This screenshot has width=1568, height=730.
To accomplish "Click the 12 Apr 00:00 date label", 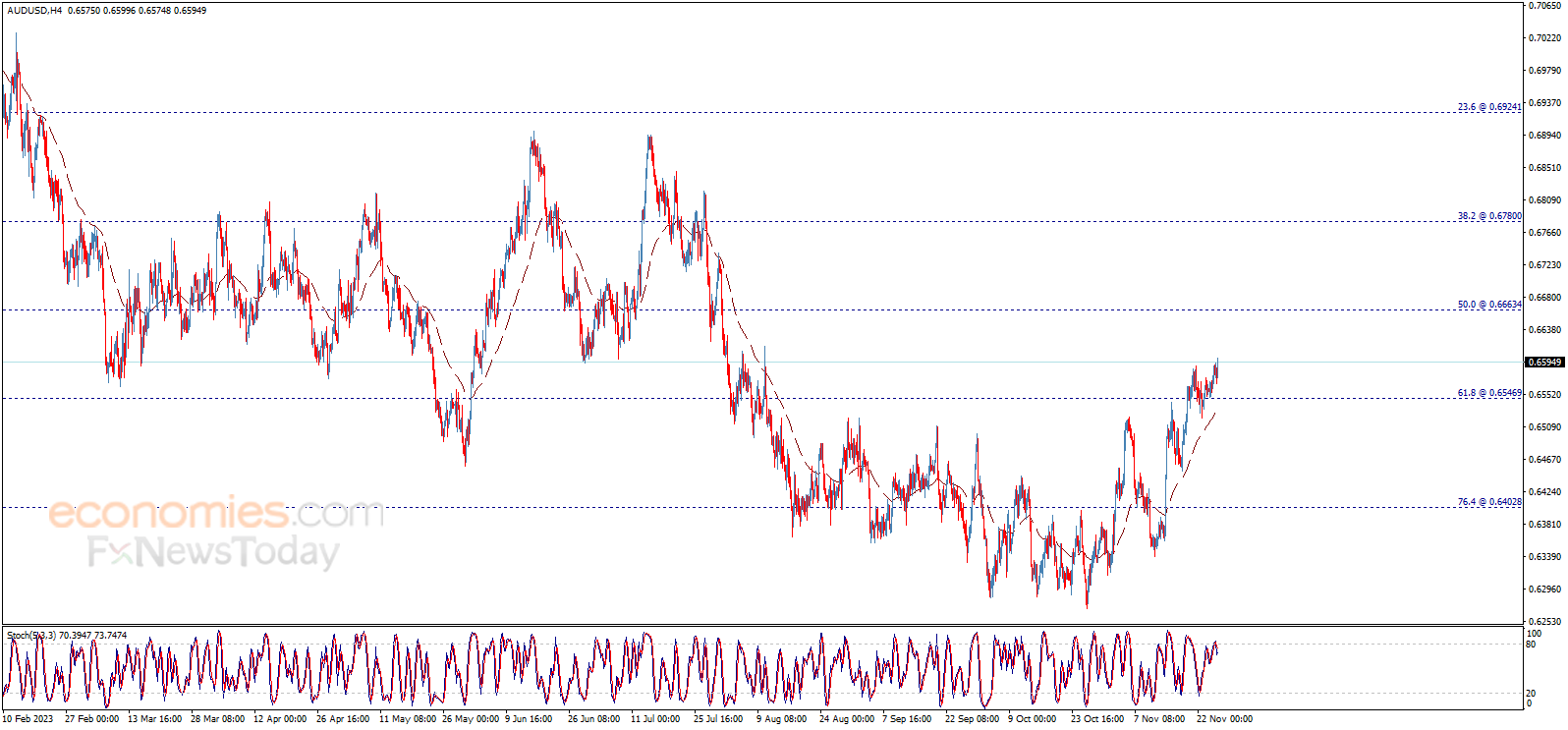I will tap(280, 719).
